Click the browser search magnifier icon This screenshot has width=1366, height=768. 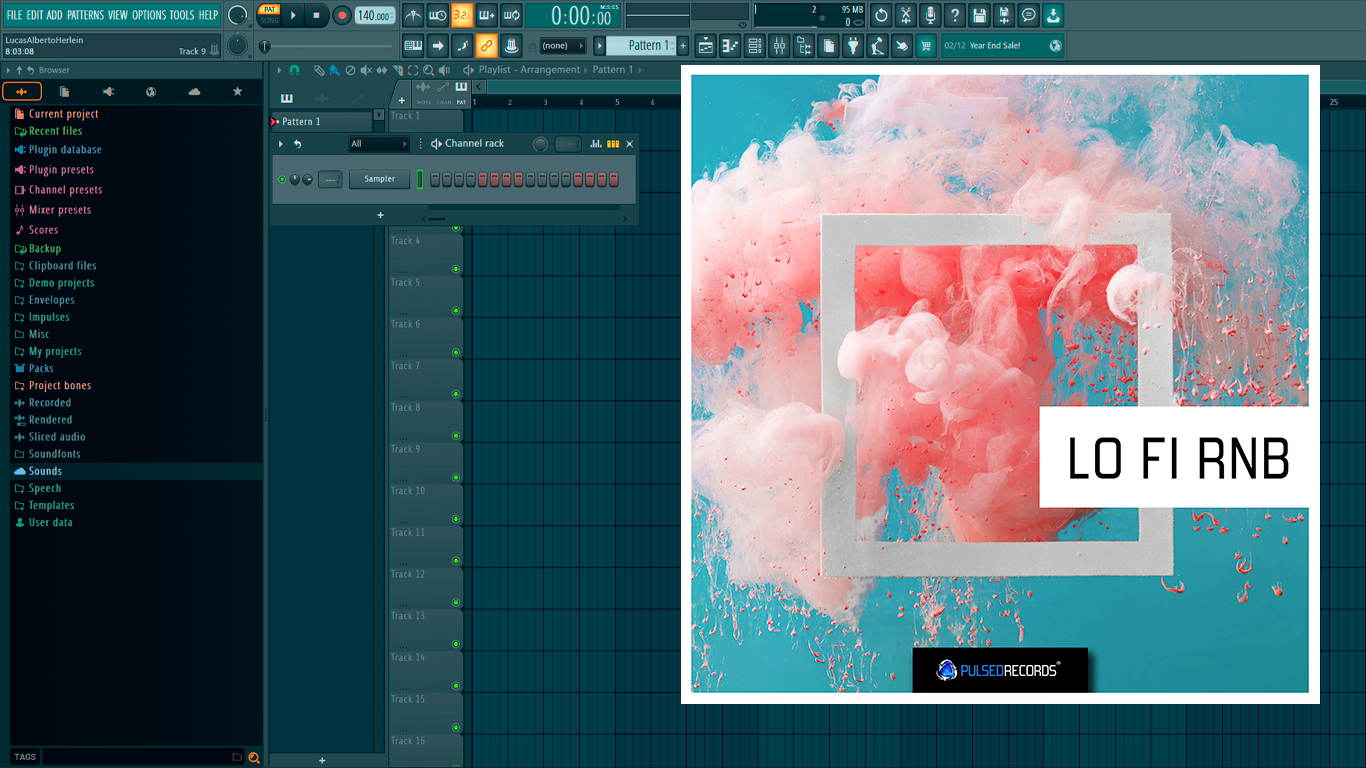coord(254,757)
